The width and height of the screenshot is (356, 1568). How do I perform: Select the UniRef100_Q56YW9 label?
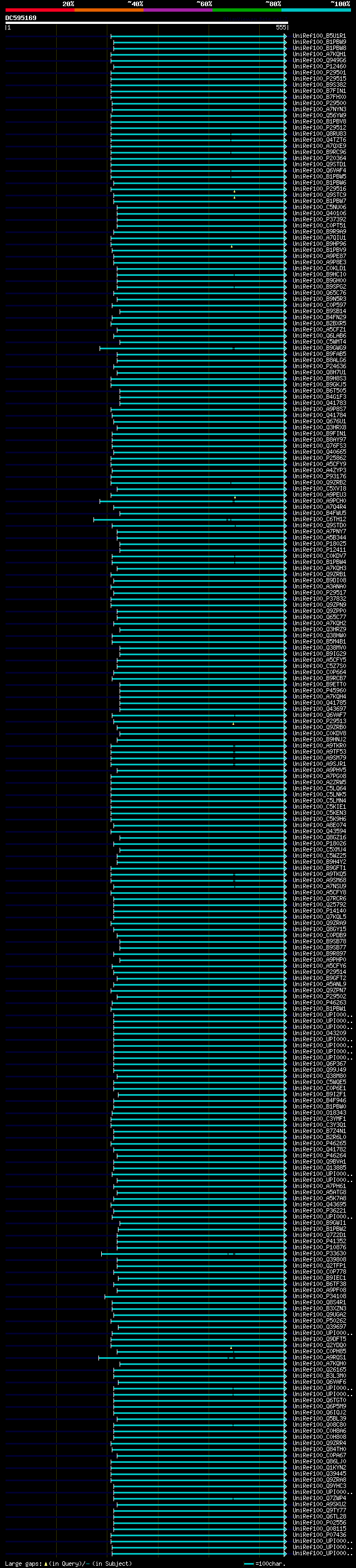pos(319,116)
